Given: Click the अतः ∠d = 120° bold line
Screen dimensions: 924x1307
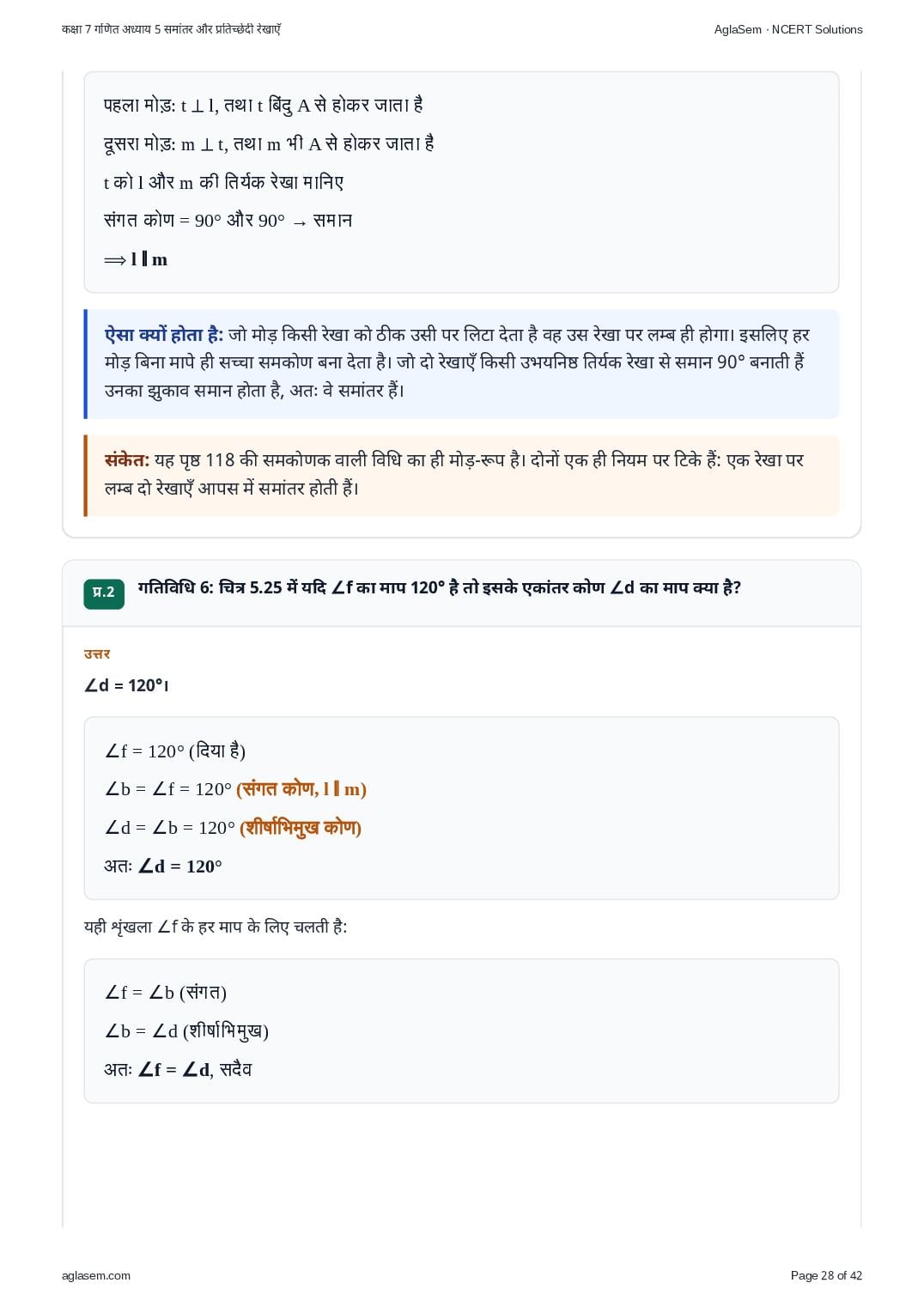Looking at the screenshot, I should pyautogui.click(x=163, y=866).
